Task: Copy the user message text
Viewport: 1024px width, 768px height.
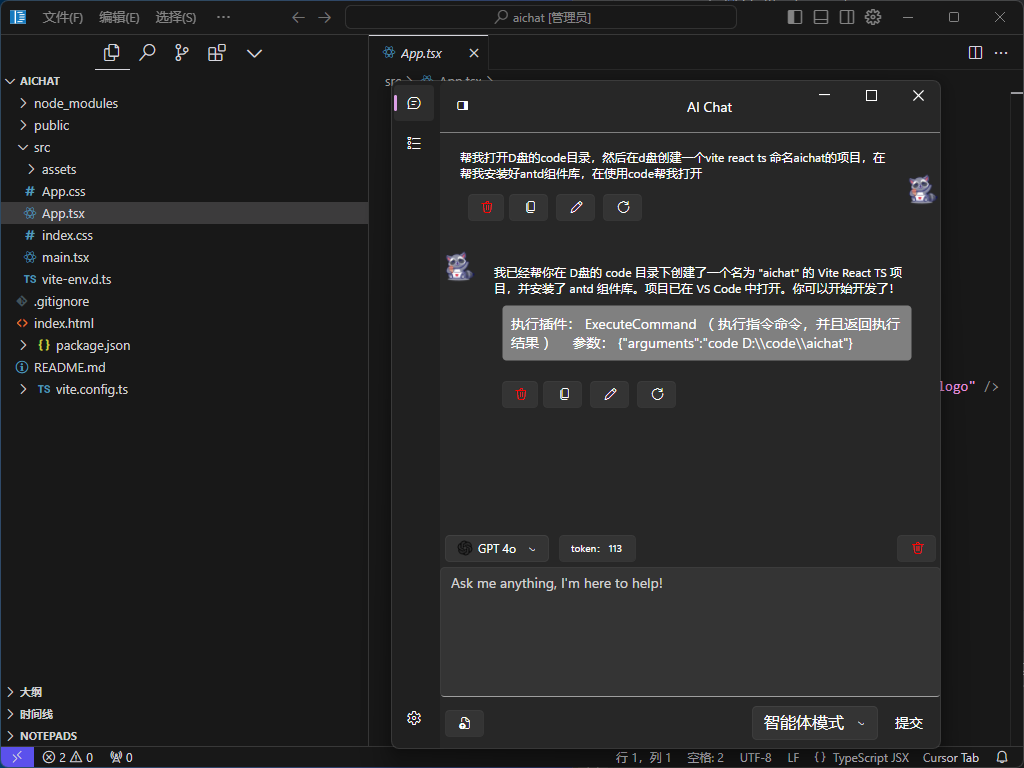Action: tap(528, 207)
